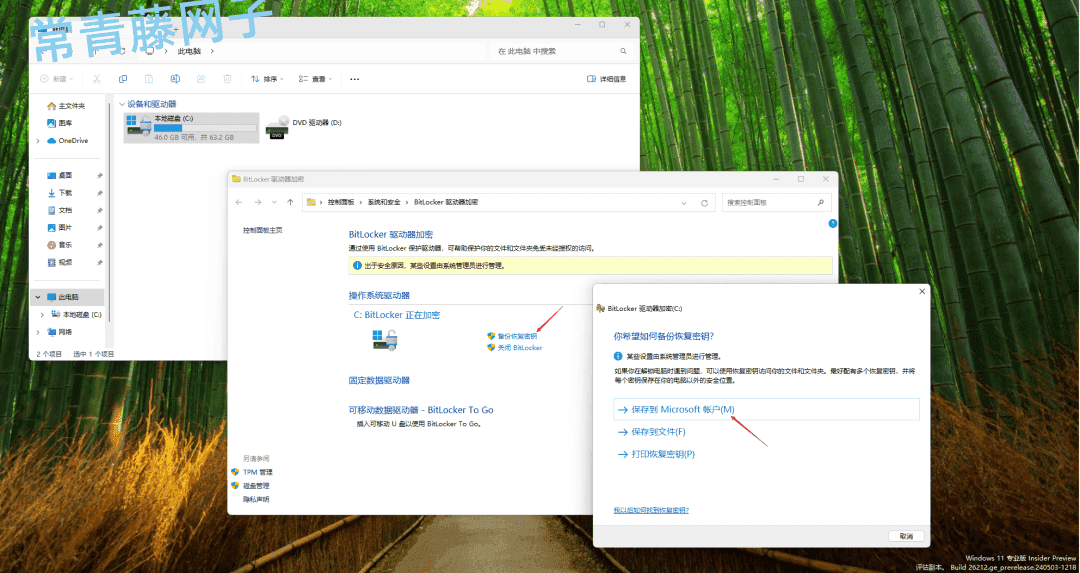Click the Up arrow in BitLocker window

290,202
